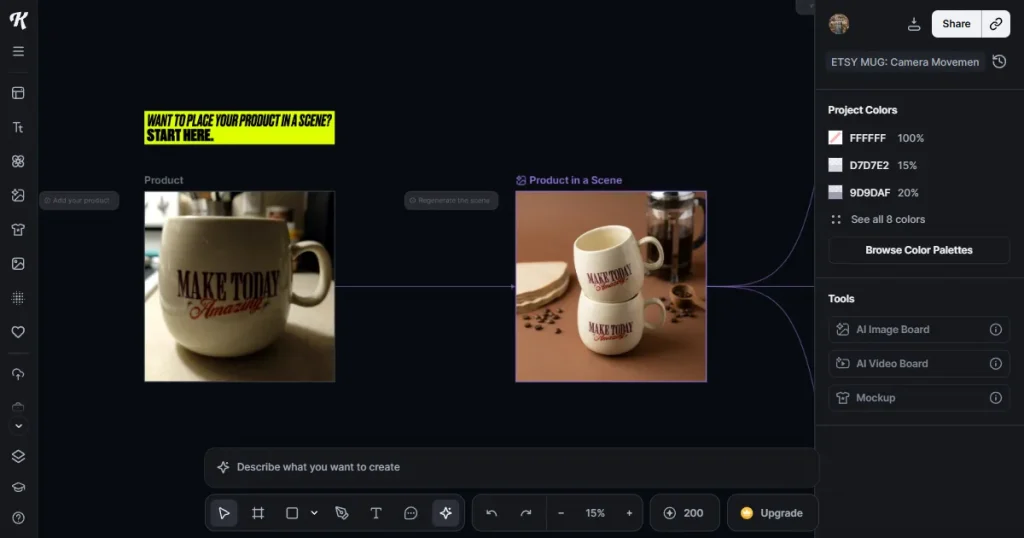Click the Upgrade button
This screenshot has height=538, width=1024.
click(x=772, y=513)
